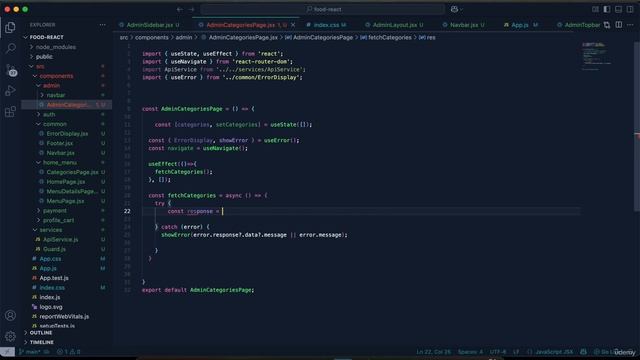Click the fetchCategories breadcrumb

(390, 38)
